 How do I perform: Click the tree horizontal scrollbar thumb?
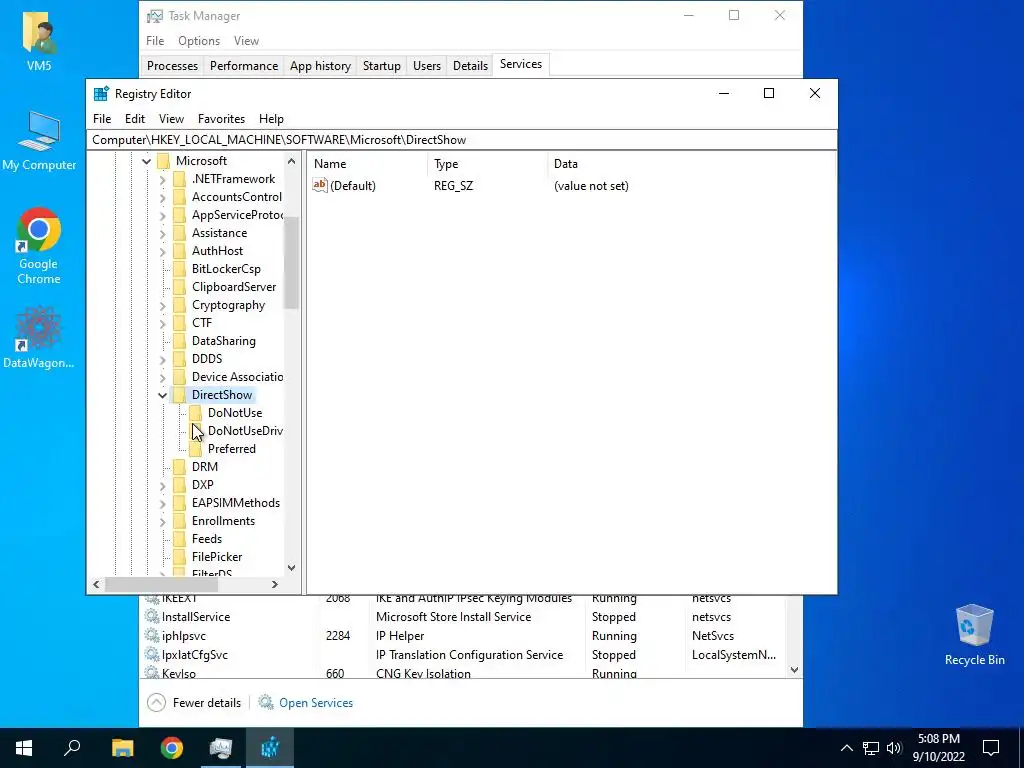[x=161, y=584]
